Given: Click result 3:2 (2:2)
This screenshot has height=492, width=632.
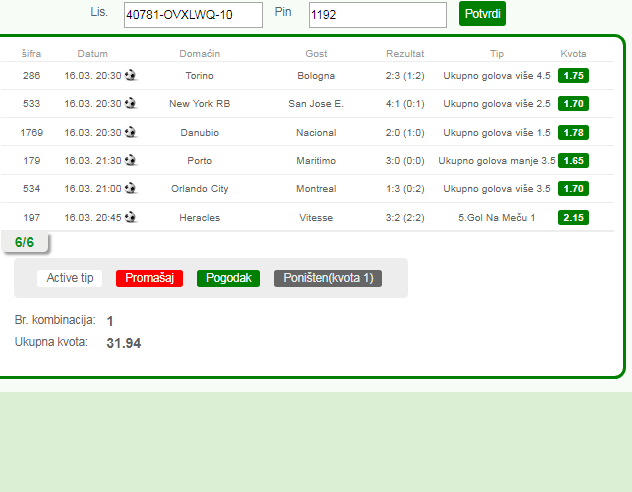Looking at the screenshot, I should pos(405,218).
